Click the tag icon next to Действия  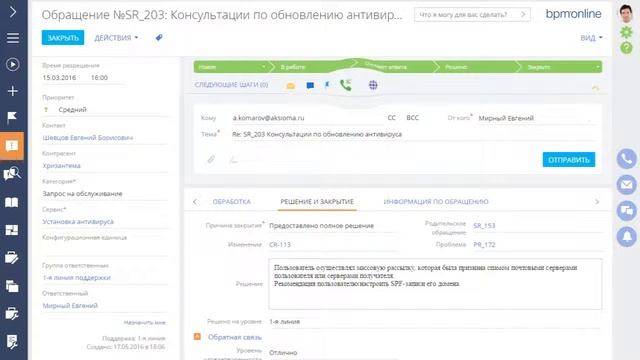click(159, 38)
